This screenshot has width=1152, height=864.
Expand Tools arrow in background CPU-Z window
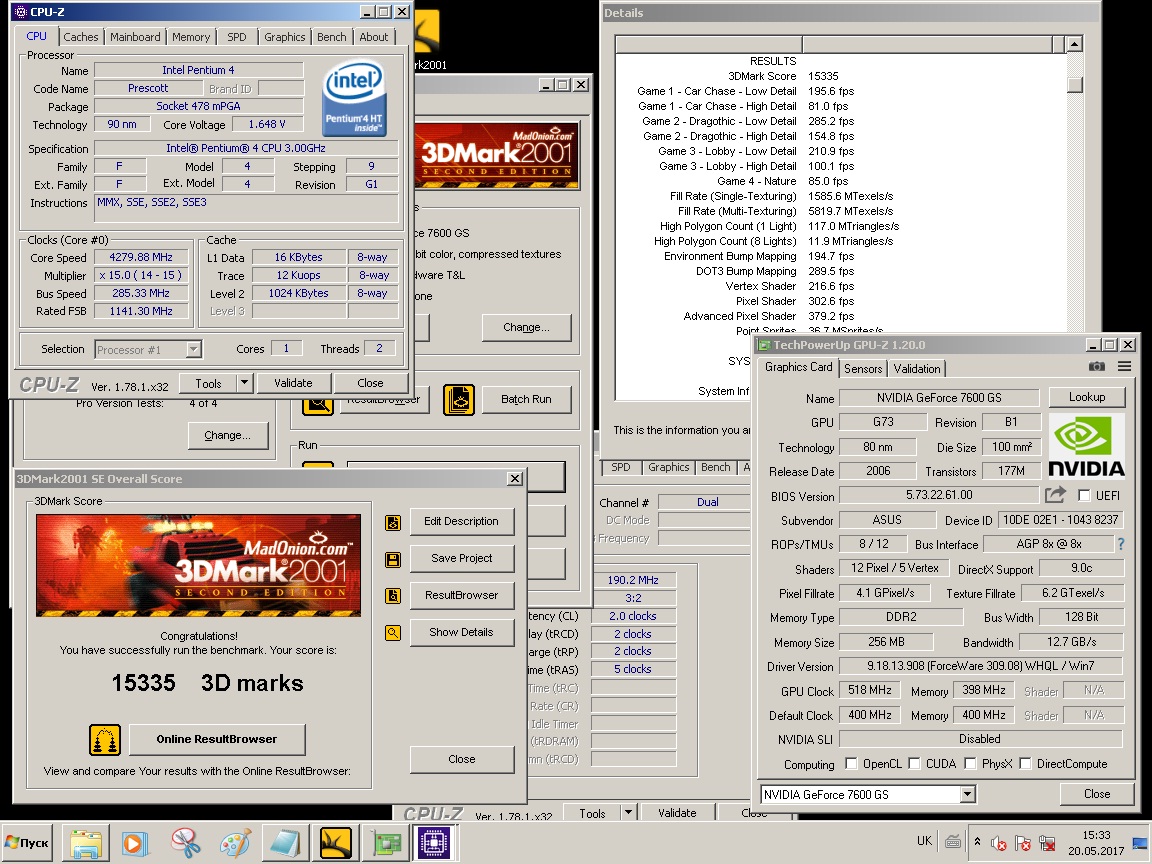pyautogui.click(x=628, y=813)
